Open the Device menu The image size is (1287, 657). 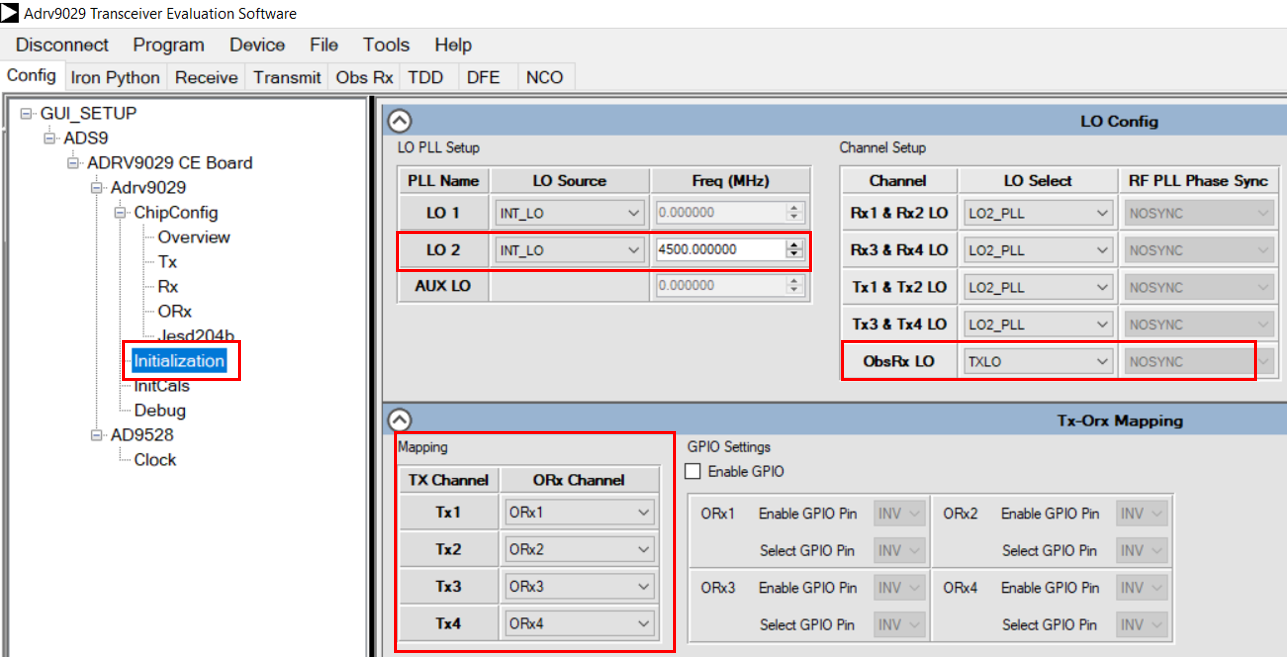tap(257, 45)
